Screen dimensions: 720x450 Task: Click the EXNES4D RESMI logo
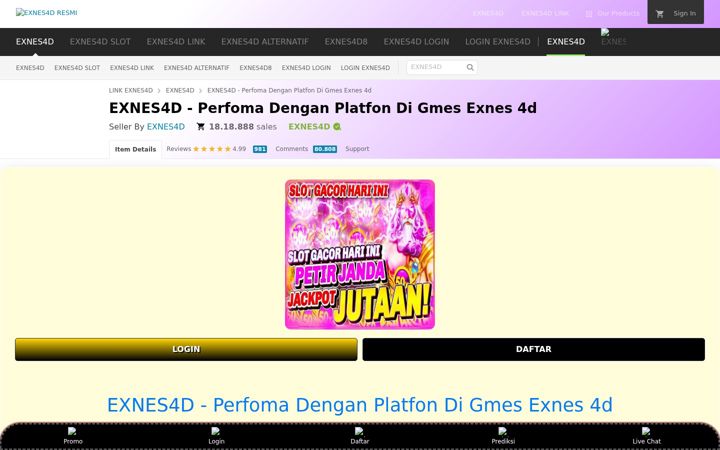tap(46, 12)
